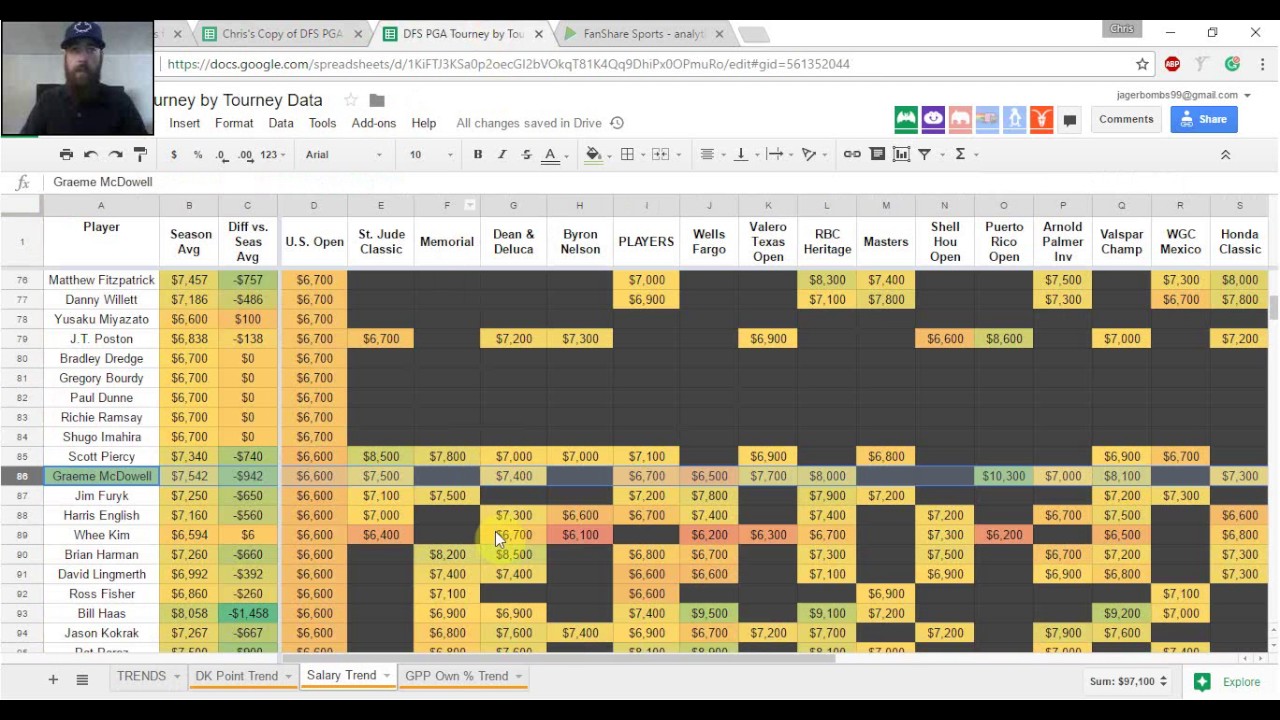Star the spreadsheet document
Image resolution: width=1280 pixels, height=720 pixels.
pos(351,100)
